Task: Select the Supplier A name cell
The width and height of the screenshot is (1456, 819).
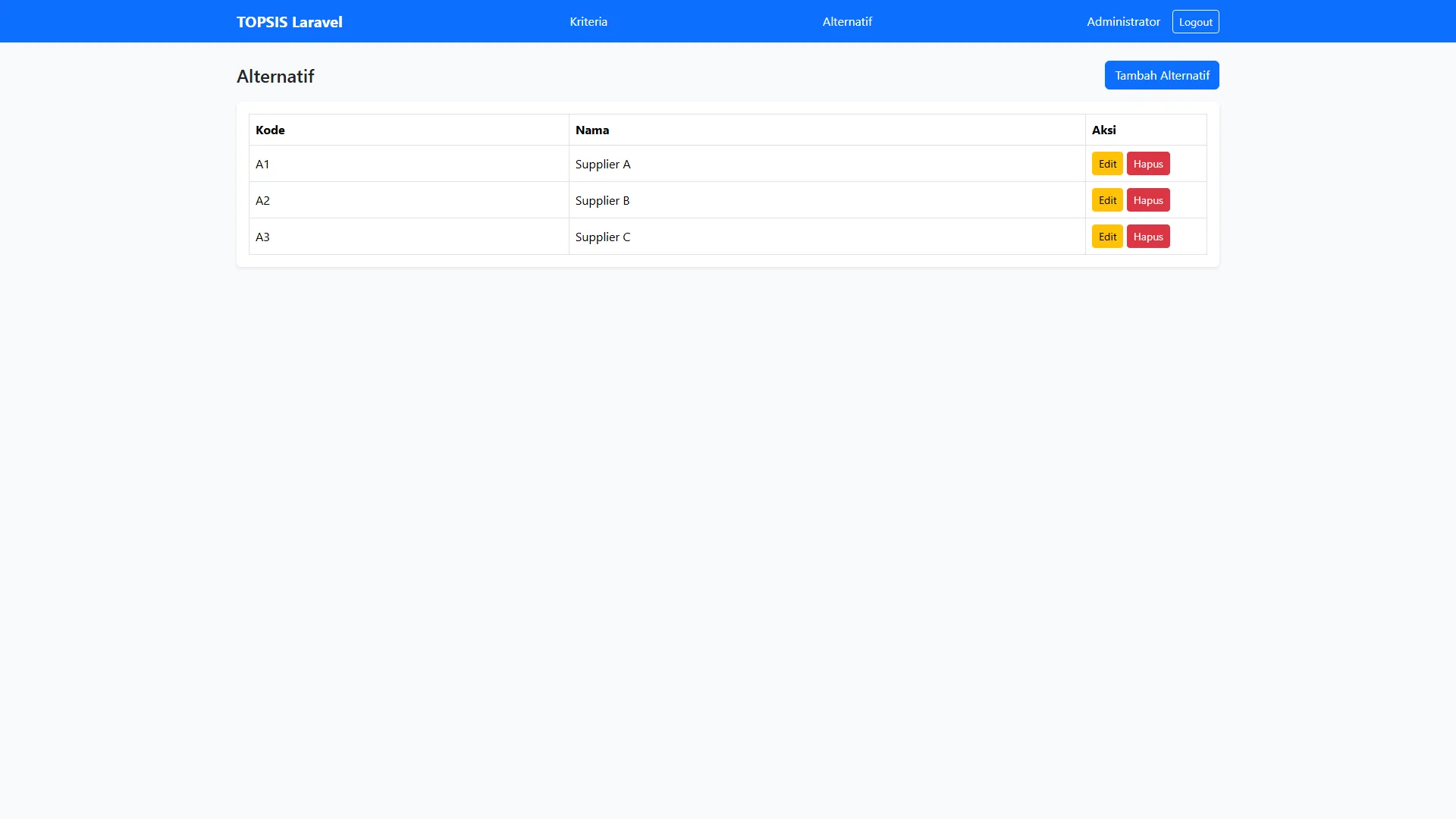Action: 827,164
